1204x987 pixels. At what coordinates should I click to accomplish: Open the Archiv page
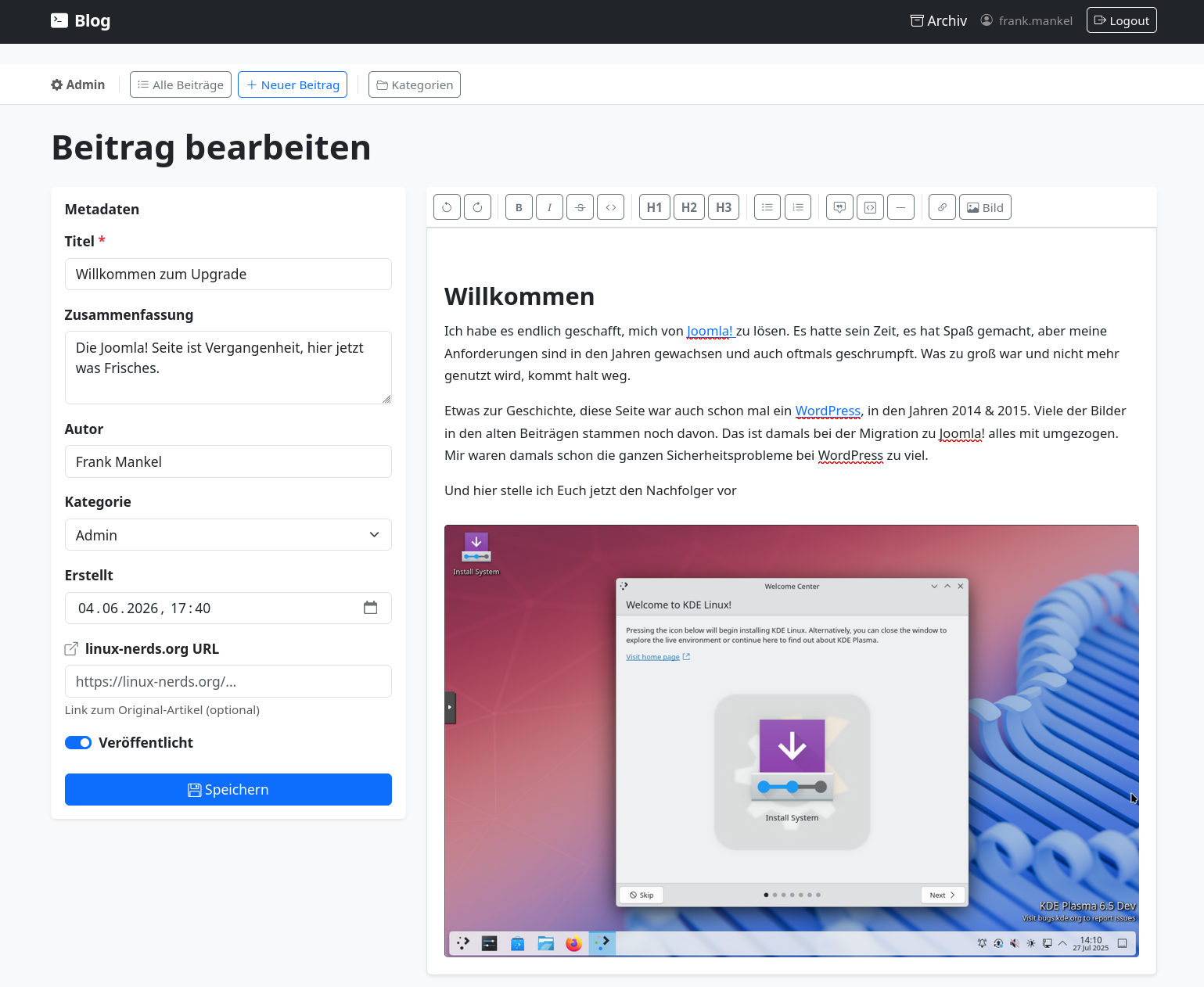click(939, 21)
